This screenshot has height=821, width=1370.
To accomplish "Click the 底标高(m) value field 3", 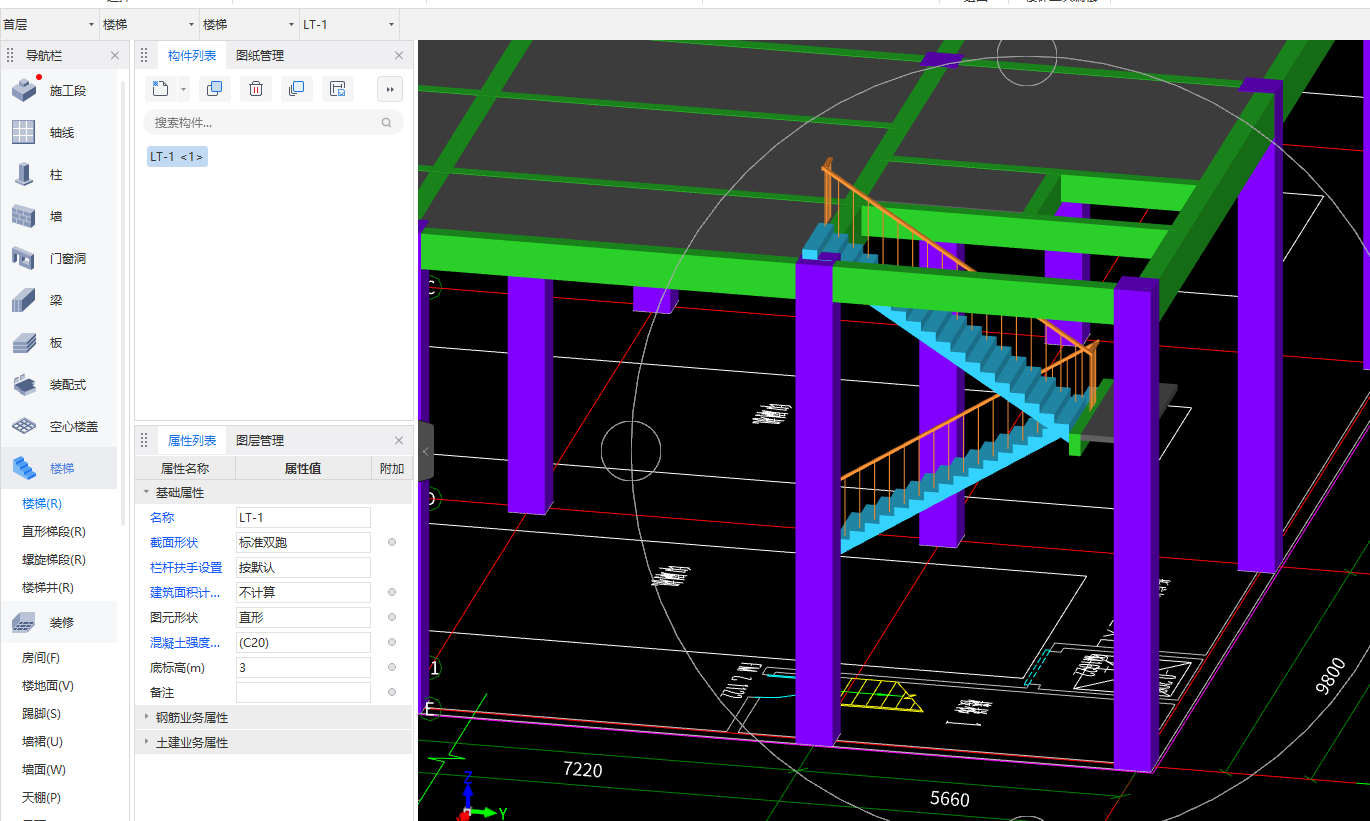I will click(303, 667).
